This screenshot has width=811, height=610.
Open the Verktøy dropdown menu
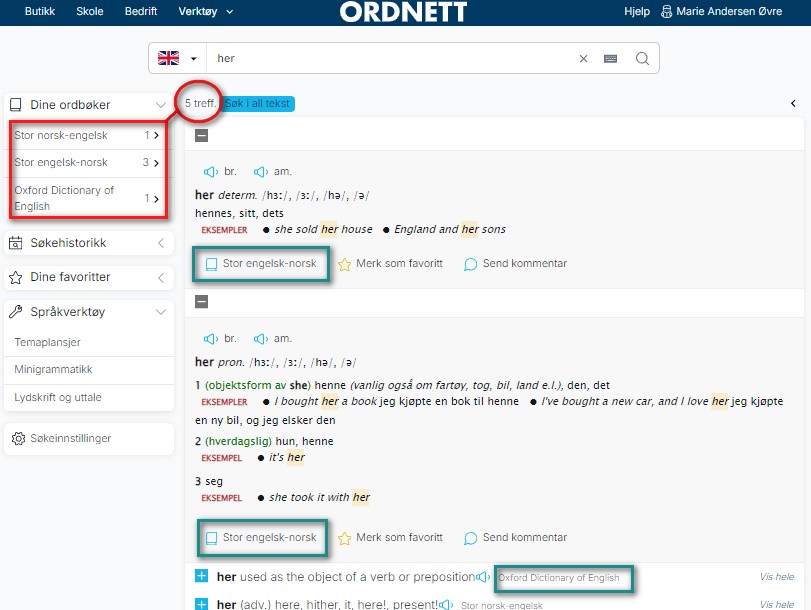[205, 11]
